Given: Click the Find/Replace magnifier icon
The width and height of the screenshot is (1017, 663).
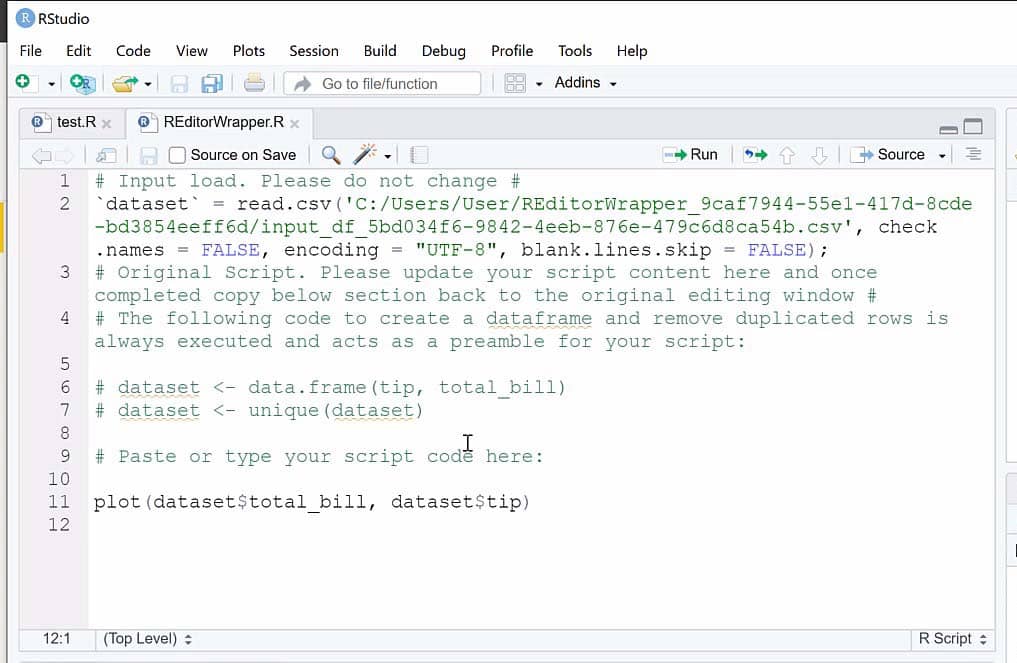Looking at the screenshot, I should 331,155.
